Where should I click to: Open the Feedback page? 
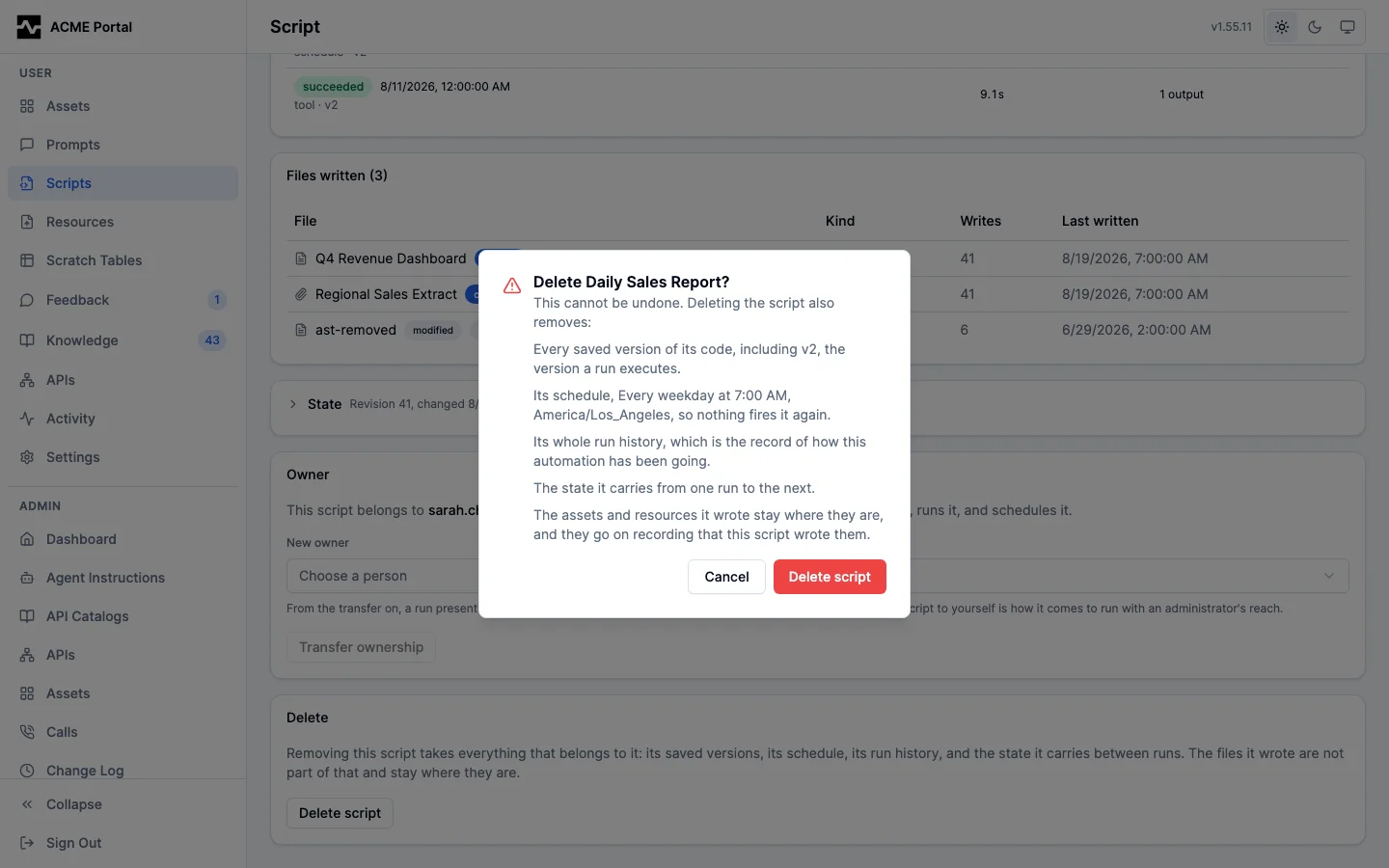pos(123,300)
